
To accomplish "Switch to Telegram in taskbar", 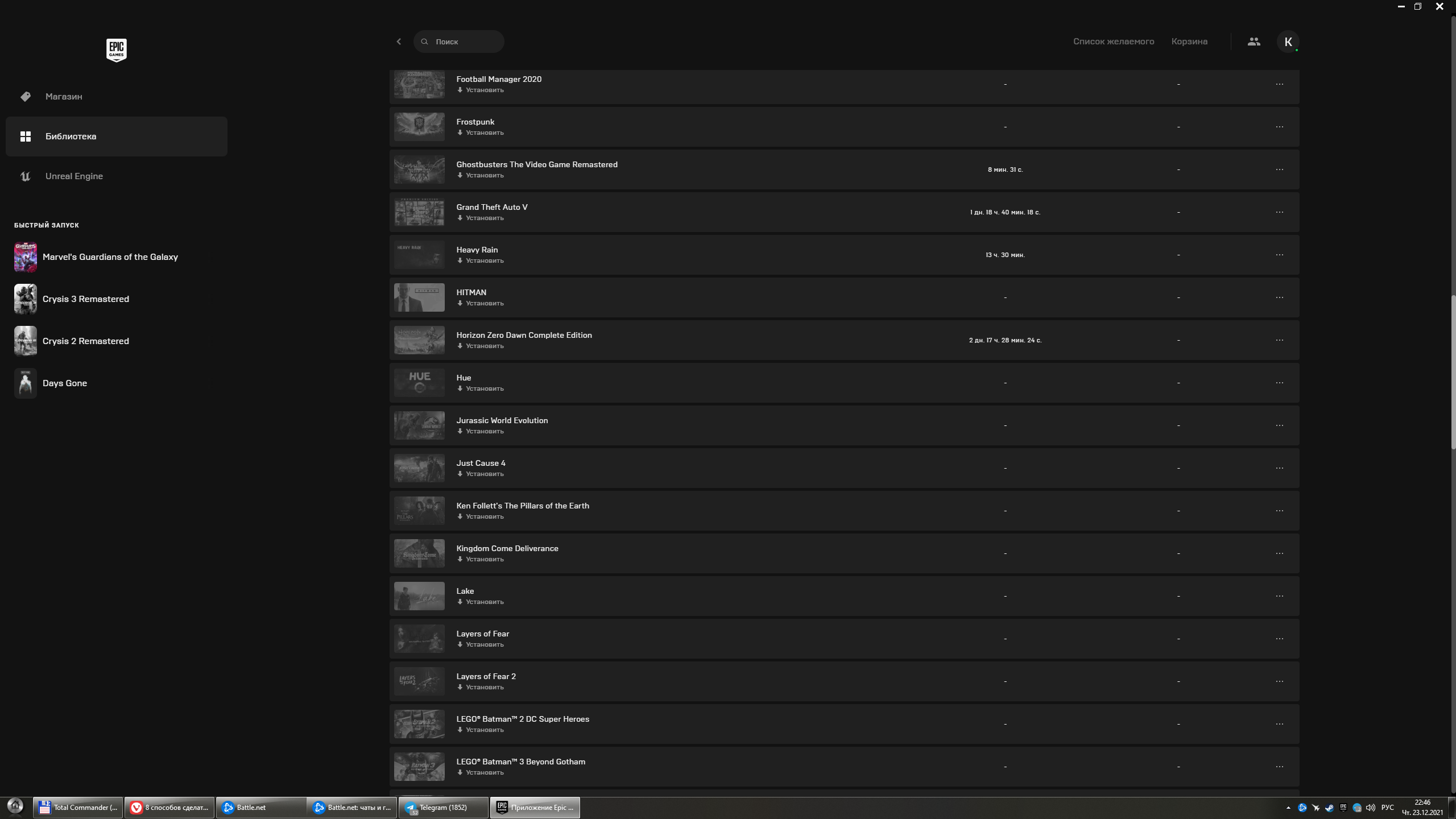I will (444, 808).
